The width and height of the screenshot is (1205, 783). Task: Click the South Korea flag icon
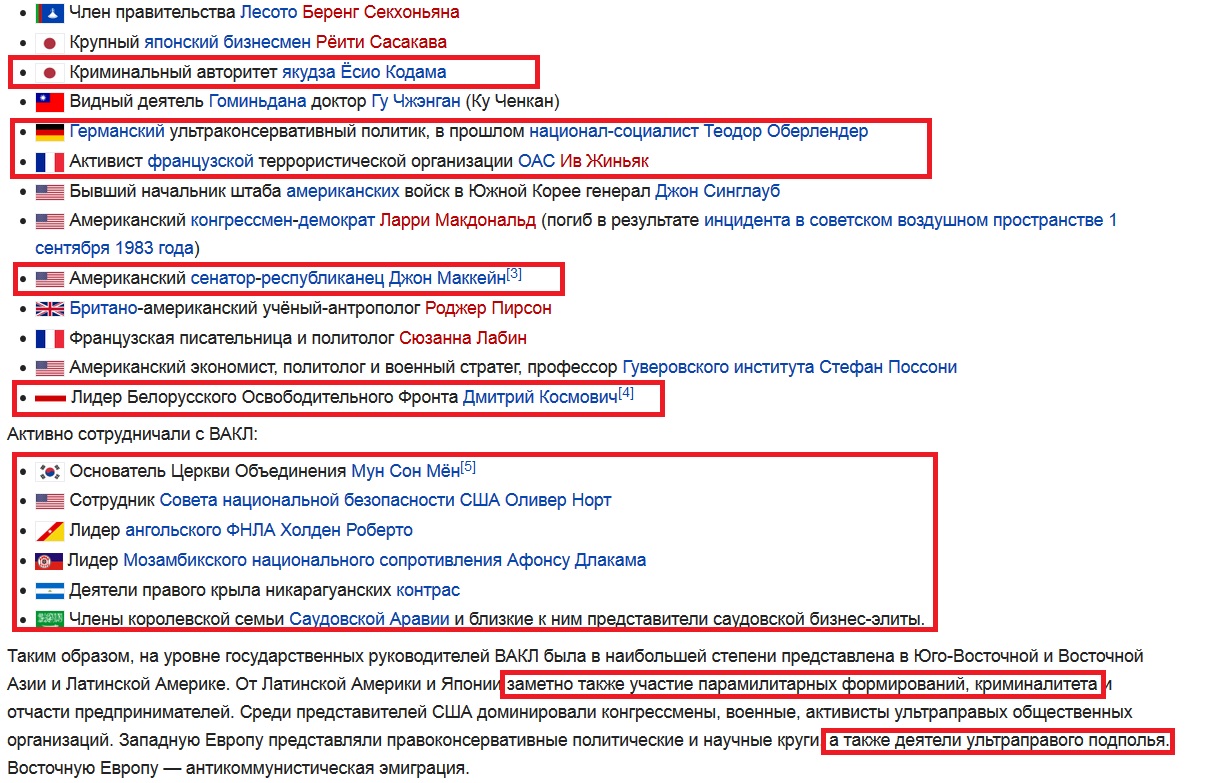tap(50, 471)
